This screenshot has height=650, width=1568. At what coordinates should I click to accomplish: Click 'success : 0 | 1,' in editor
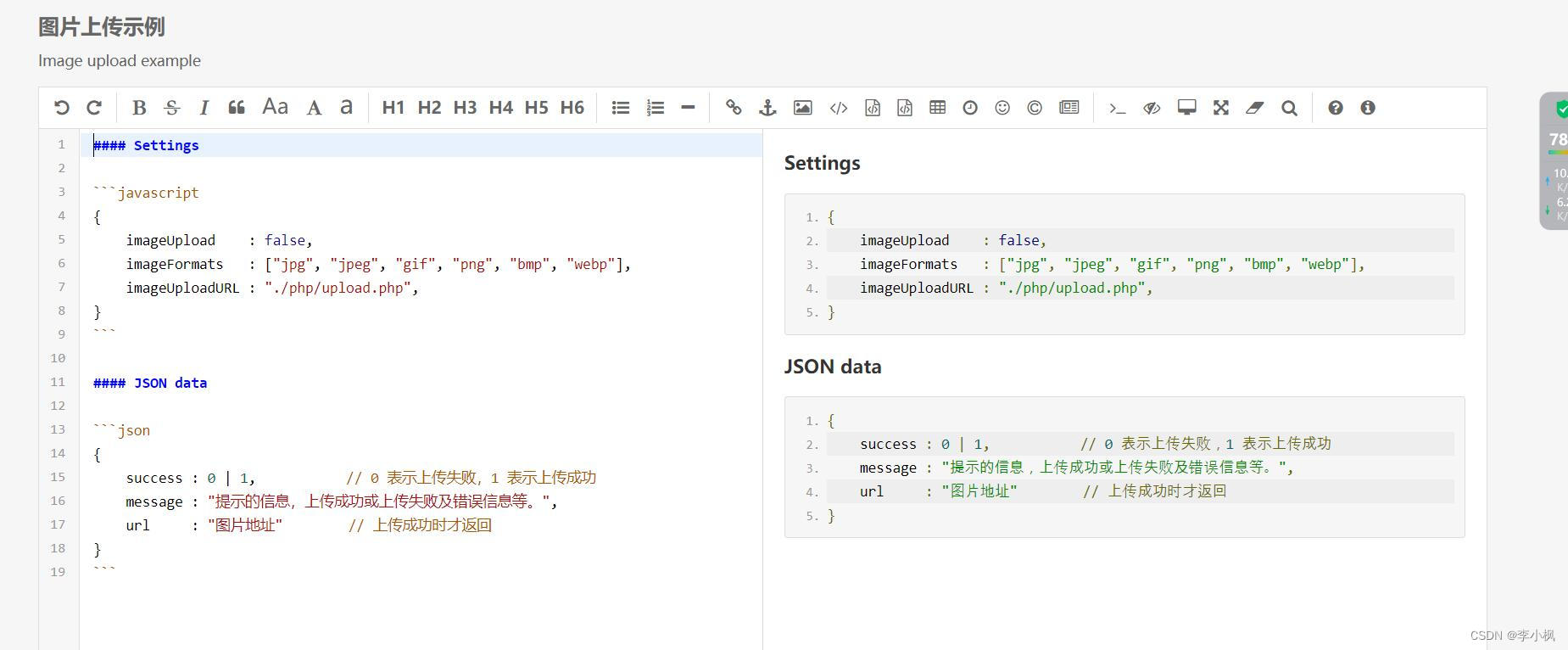tap(191, 478)
